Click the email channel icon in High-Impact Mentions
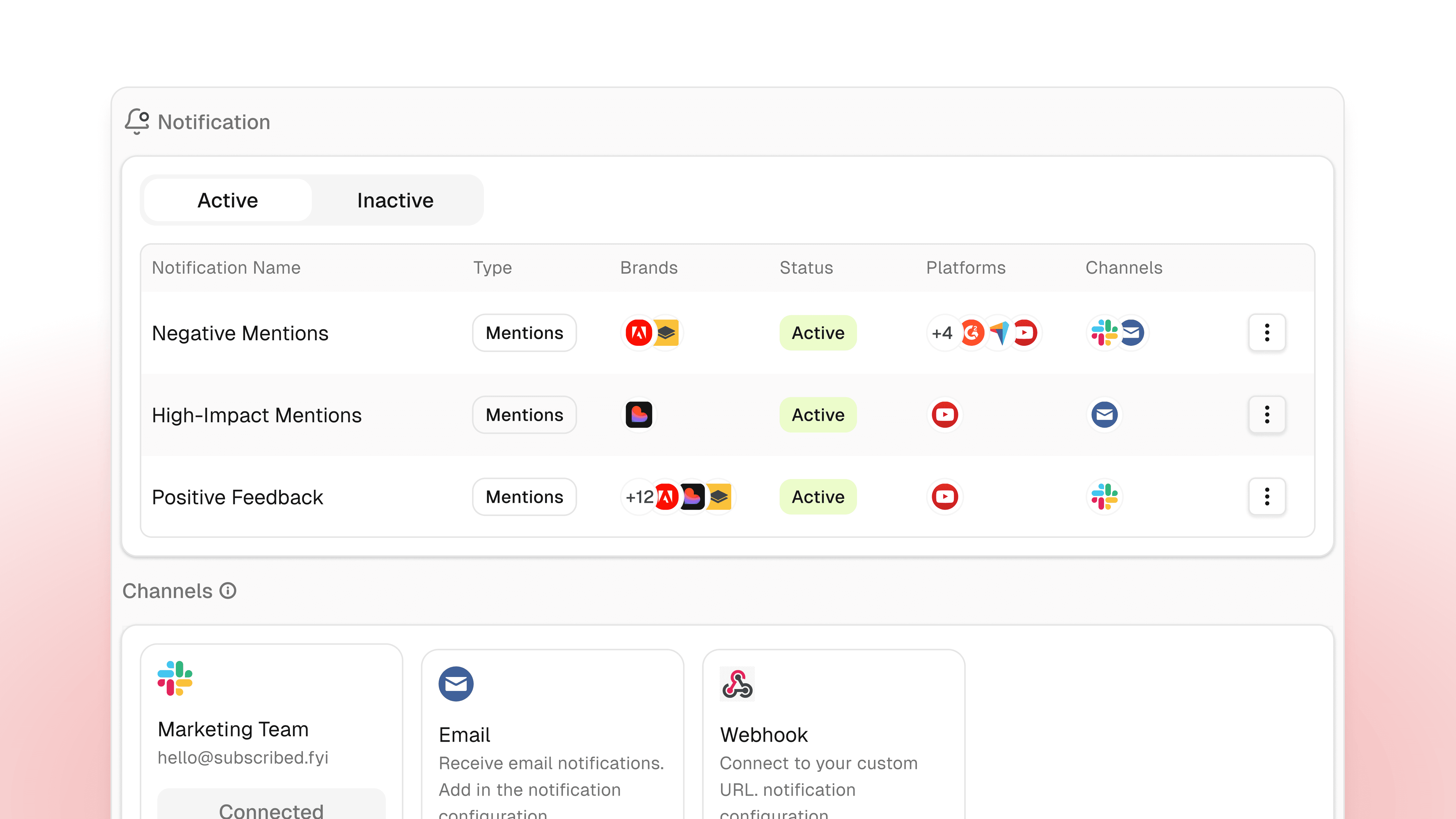Image resolution: width=1456 pixels, height=819 pixels. click(x=1104, y=415)
